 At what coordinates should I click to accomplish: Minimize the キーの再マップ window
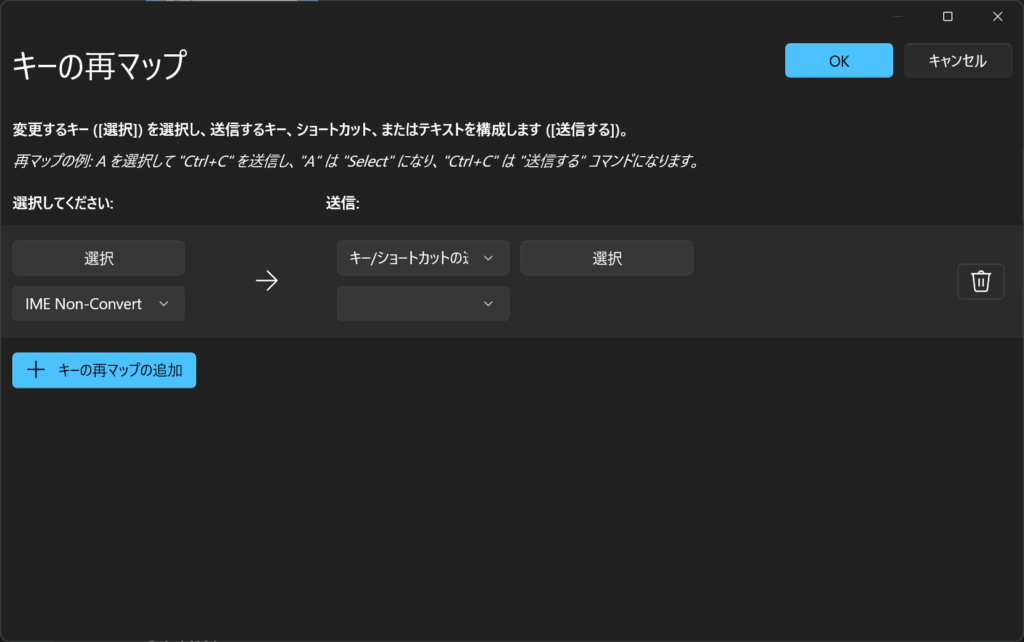coord(897,16)
